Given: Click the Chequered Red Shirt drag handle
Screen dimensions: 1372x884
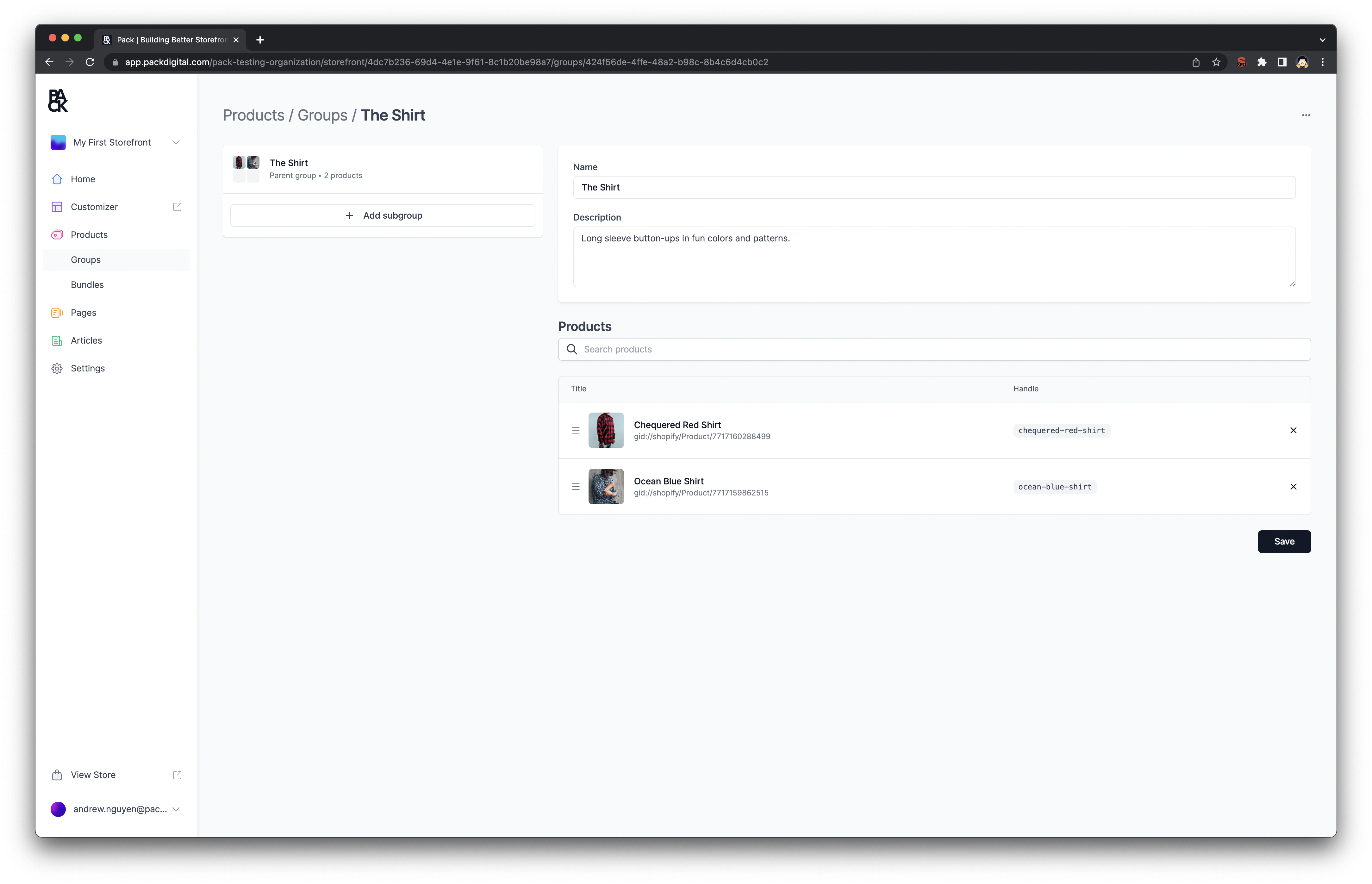Looking at the screenshot, I should [x=575, y=431].
